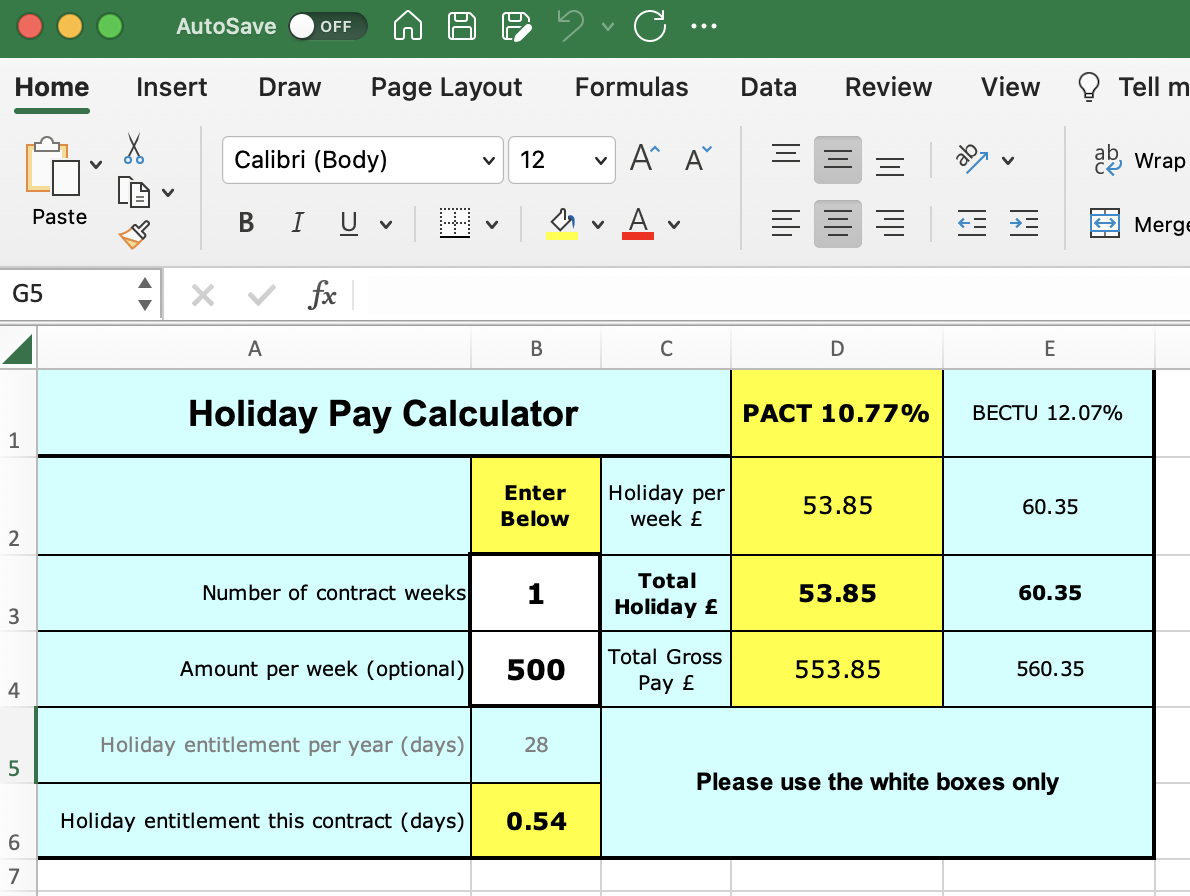Toggle Middle Align vertical alignment
Viewport: 1190px width, 896px height.
click(x=838, y=159)
